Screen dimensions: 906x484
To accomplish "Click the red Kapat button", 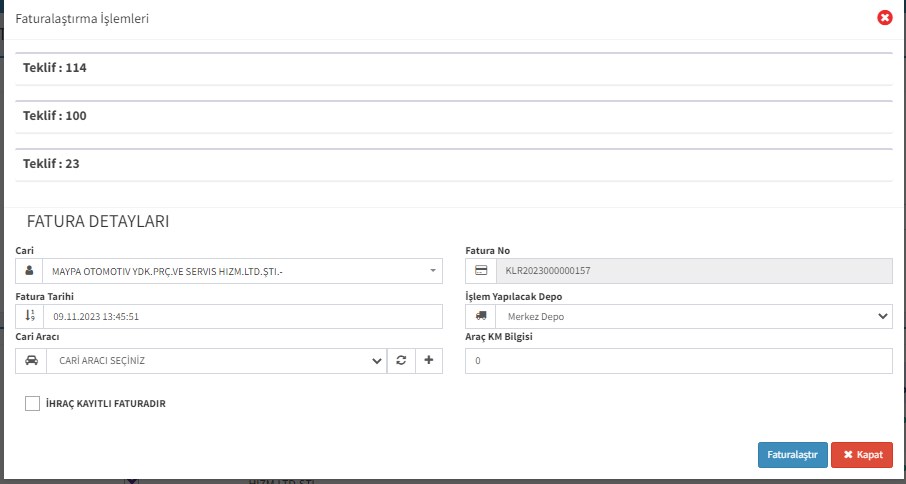I will pos(861,455).
